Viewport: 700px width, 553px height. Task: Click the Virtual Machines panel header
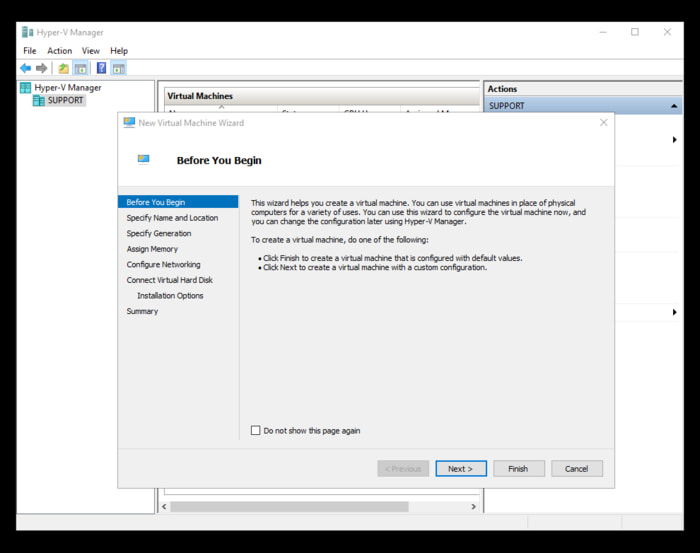click(x=321, y=96)
